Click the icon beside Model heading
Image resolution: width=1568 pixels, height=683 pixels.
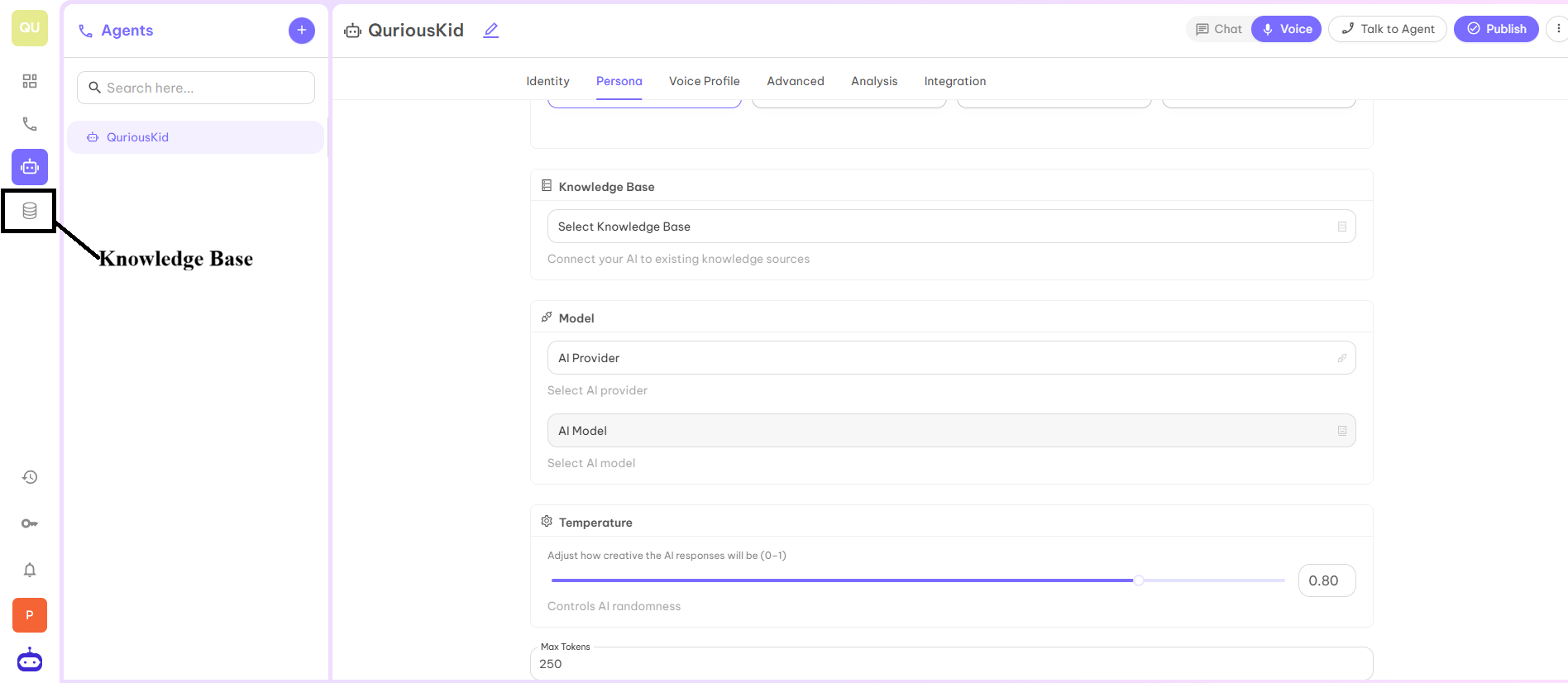[547, 318]
